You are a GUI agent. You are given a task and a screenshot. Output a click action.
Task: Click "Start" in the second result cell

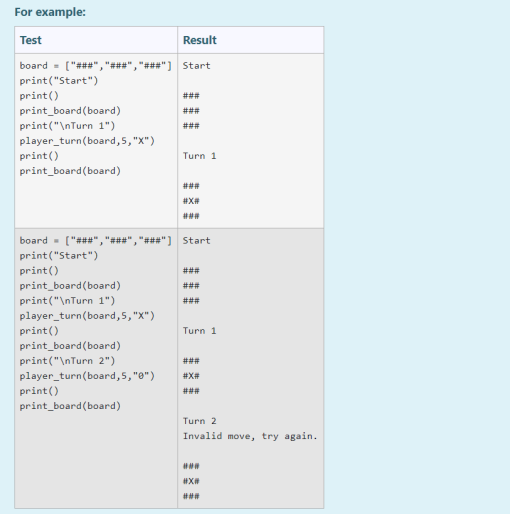click(196, 241)
